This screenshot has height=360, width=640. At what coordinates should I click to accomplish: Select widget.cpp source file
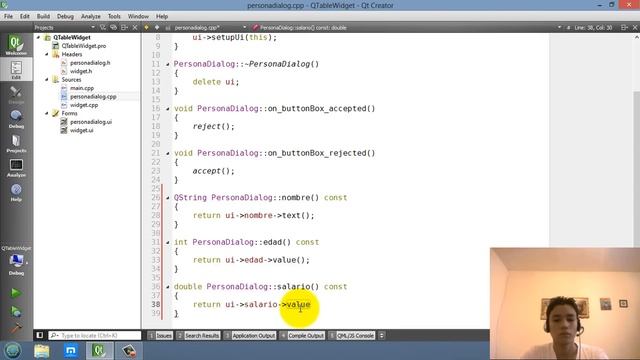[84, 105]
